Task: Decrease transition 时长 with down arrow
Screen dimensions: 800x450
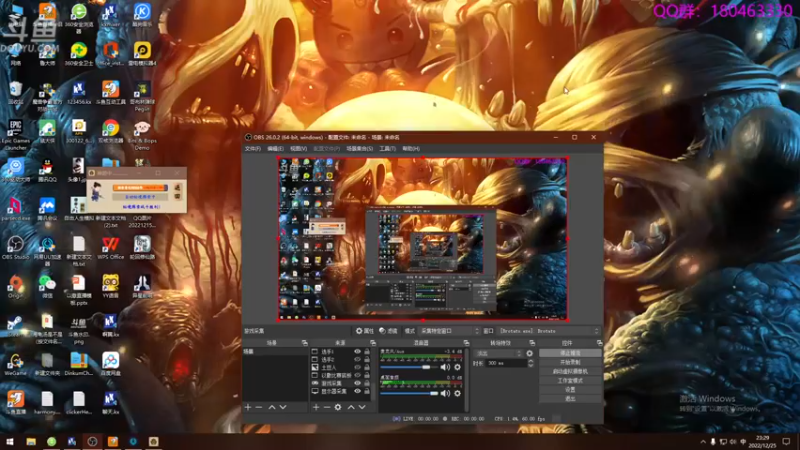Action: point(531,365)
